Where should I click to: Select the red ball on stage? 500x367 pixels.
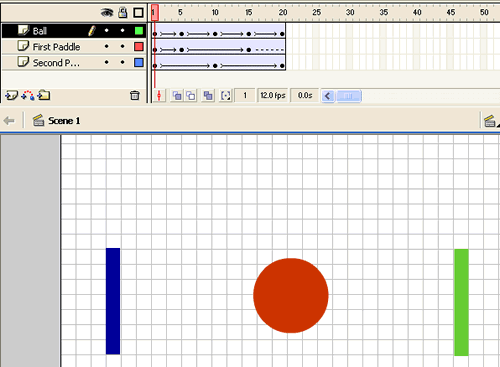point(291,296)
